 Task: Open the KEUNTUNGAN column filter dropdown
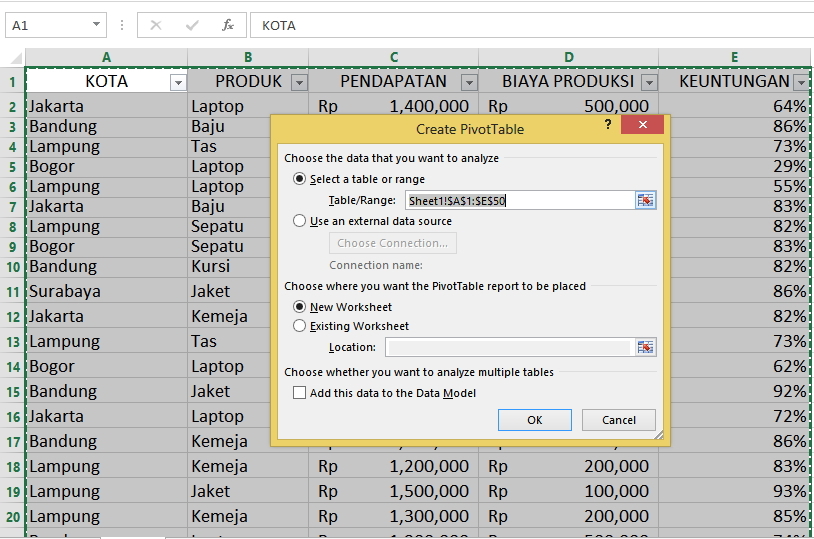tap(803, 83)
